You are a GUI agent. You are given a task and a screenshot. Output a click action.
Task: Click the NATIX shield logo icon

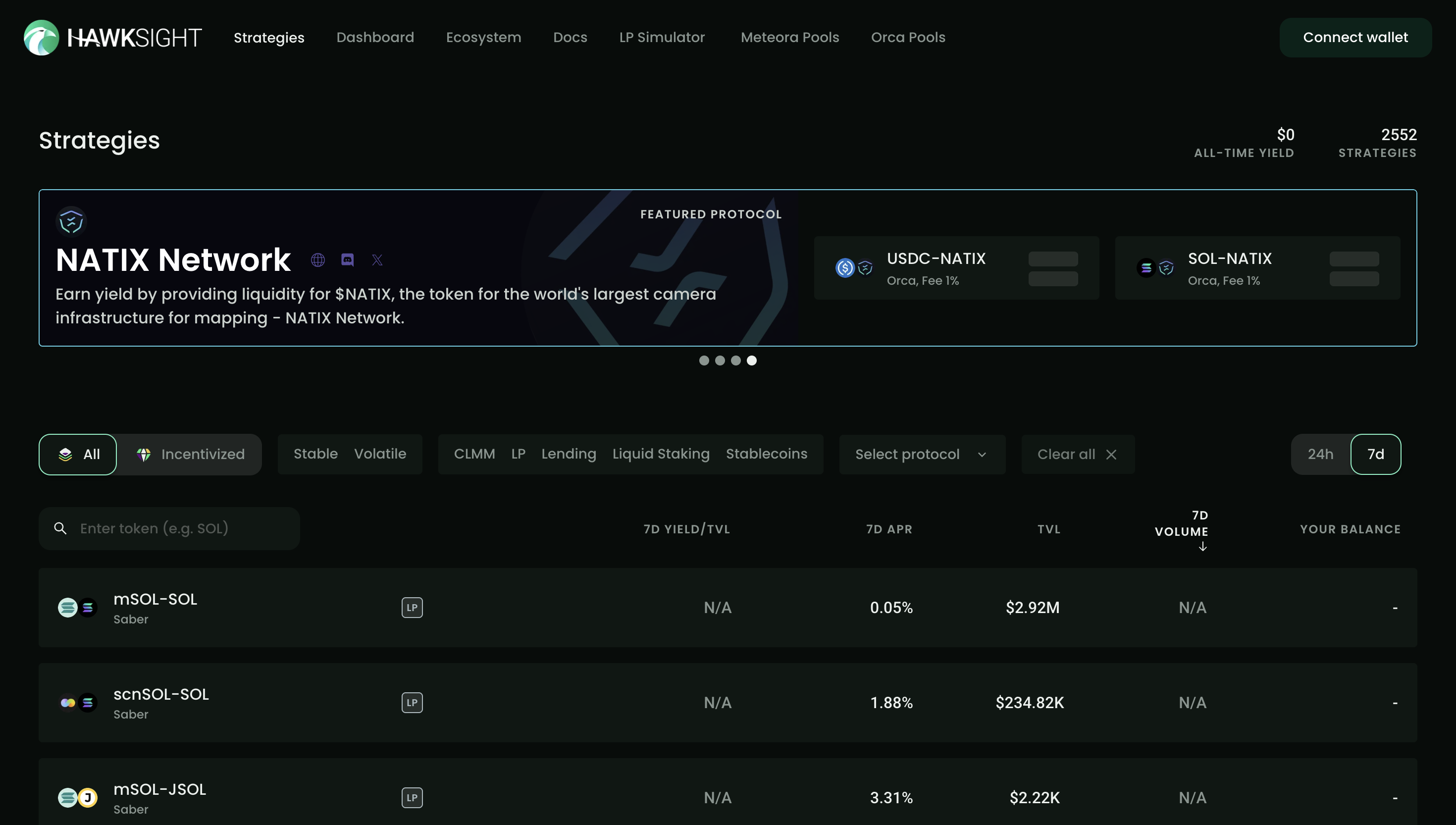tap(71, 221)
